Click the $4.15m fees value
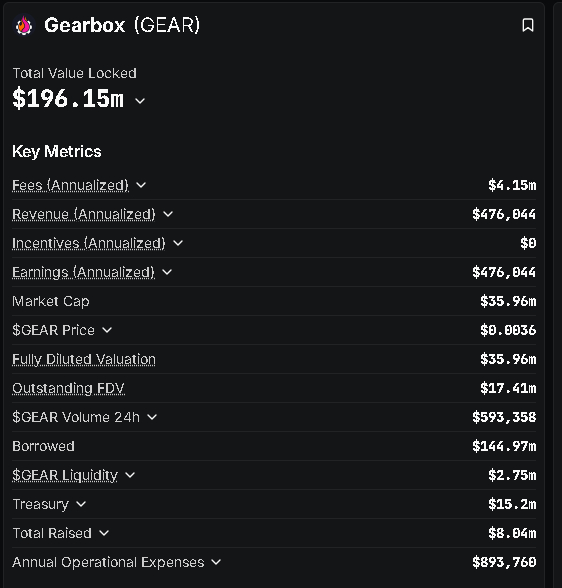 [x=512, y=185]
